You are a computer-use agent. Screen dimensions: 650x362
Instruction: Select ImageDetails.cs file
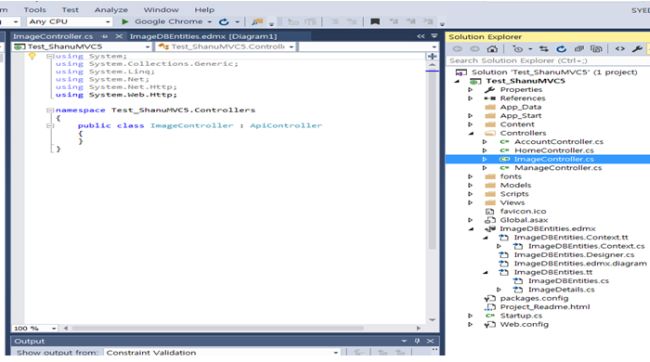pyautogui.click(x=561, y=290)
